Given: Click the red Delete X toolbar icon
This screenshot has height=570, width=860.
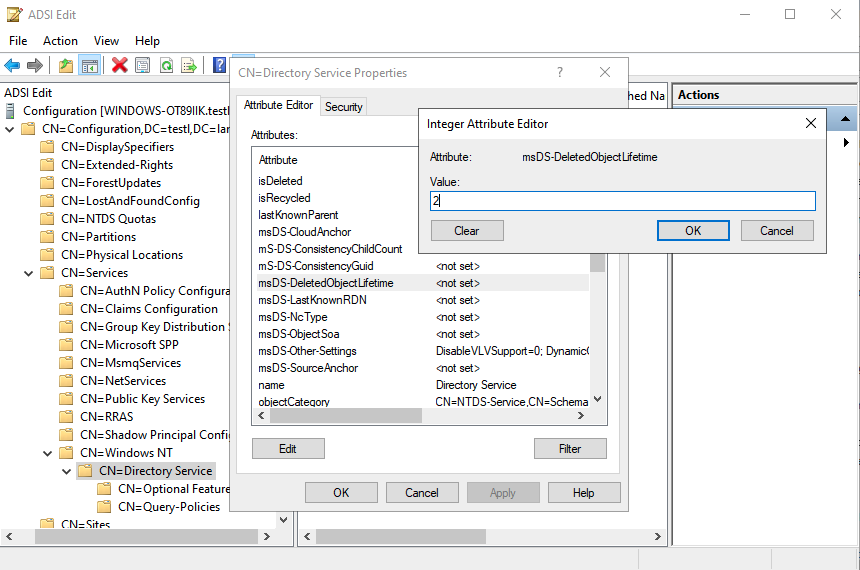Looking at the screenshot, I should point(119,66).
